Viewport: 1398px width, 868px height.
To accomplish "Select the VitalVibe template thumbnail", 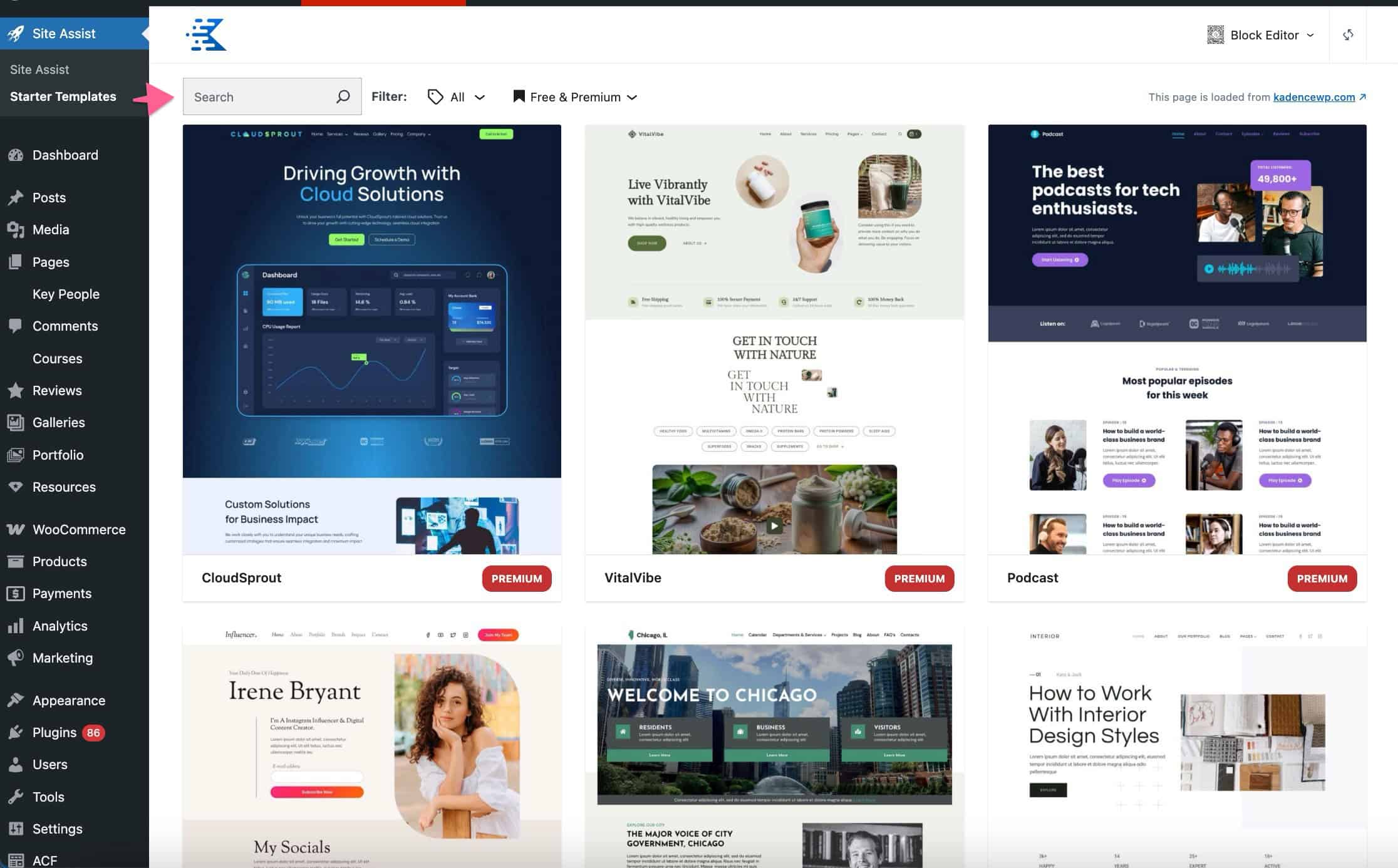I will (x=774, y=339).
